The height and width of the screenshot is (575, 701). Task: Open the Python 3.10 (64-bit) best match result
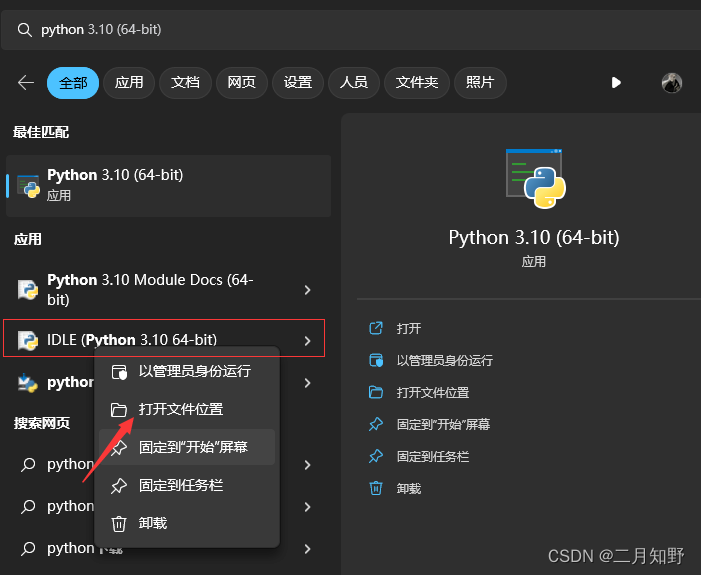pyautogui.click(x=169, y=186)
